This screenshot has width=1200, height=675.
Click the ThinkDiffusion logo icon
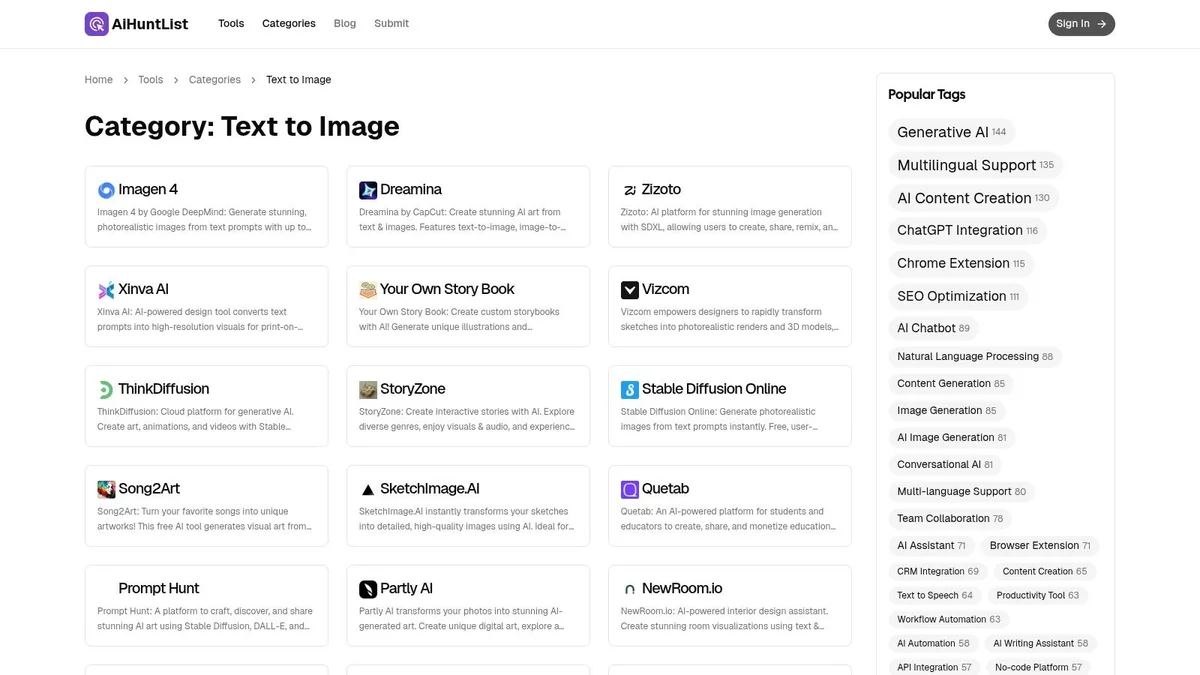click(x=106, y=390)
